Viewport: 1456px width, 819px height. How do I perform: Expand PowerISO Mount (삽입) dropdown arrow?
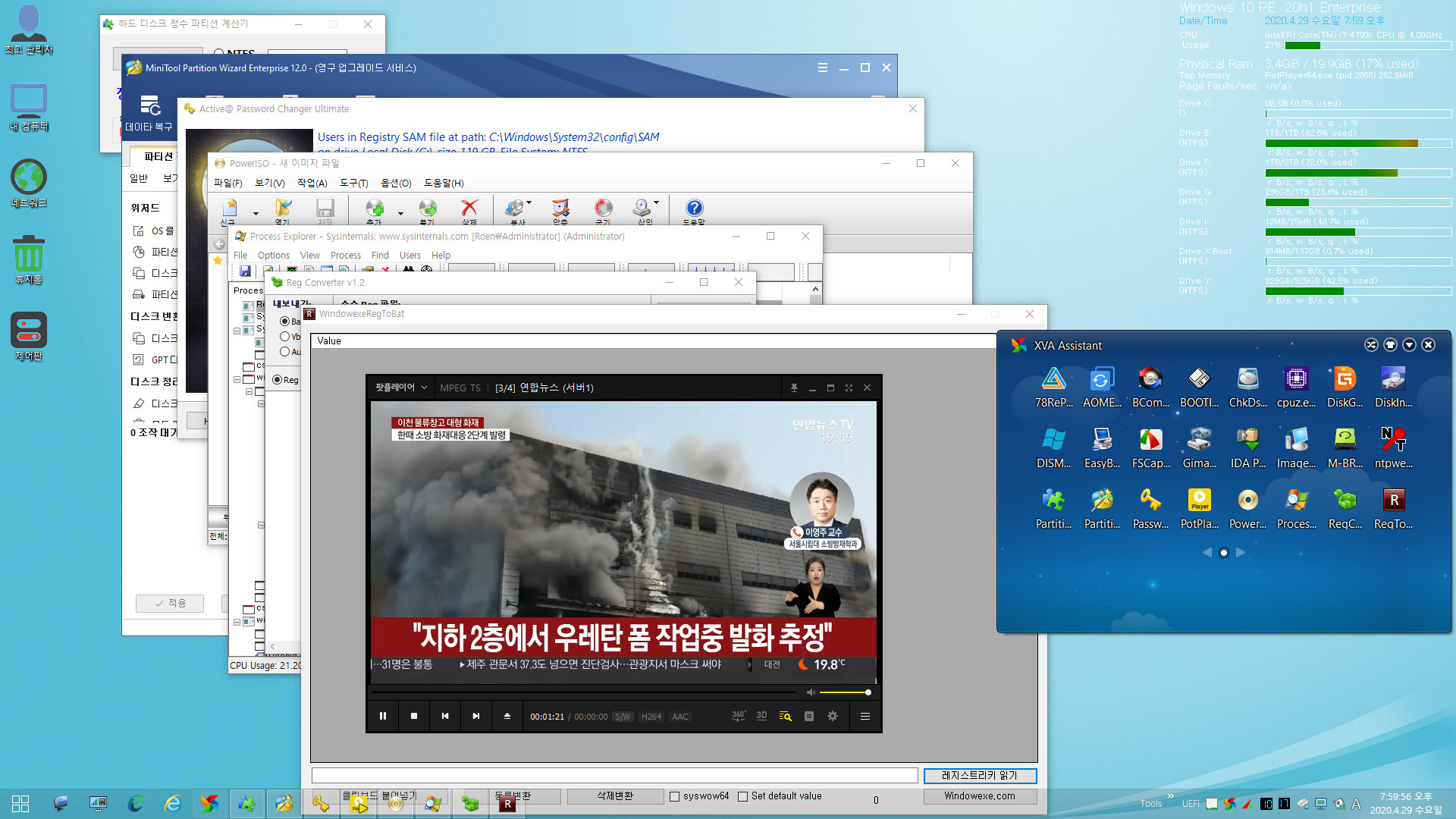tap(656, 203)
